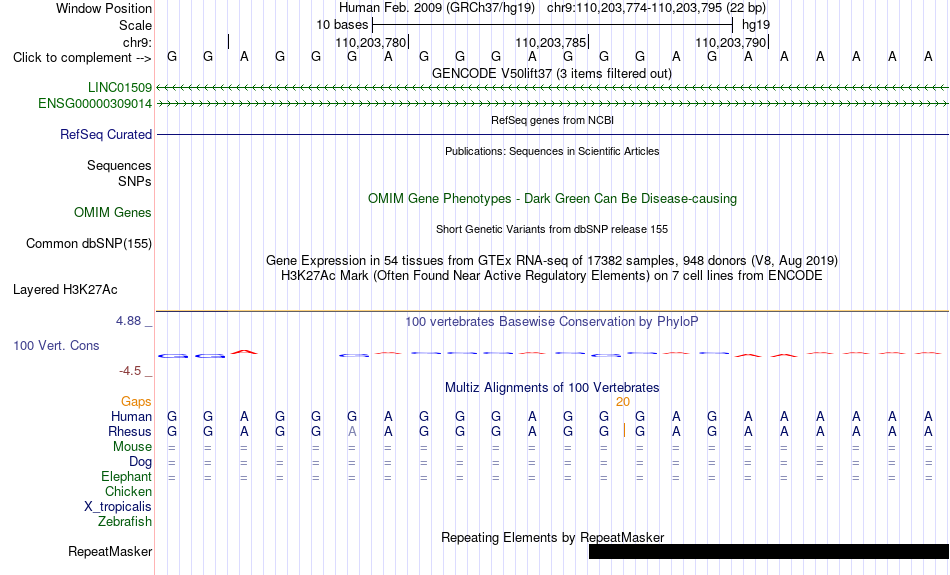
Task: Click 'Publications: Sequences in Scientific Articles' title
Action: [x=552, y=151]
